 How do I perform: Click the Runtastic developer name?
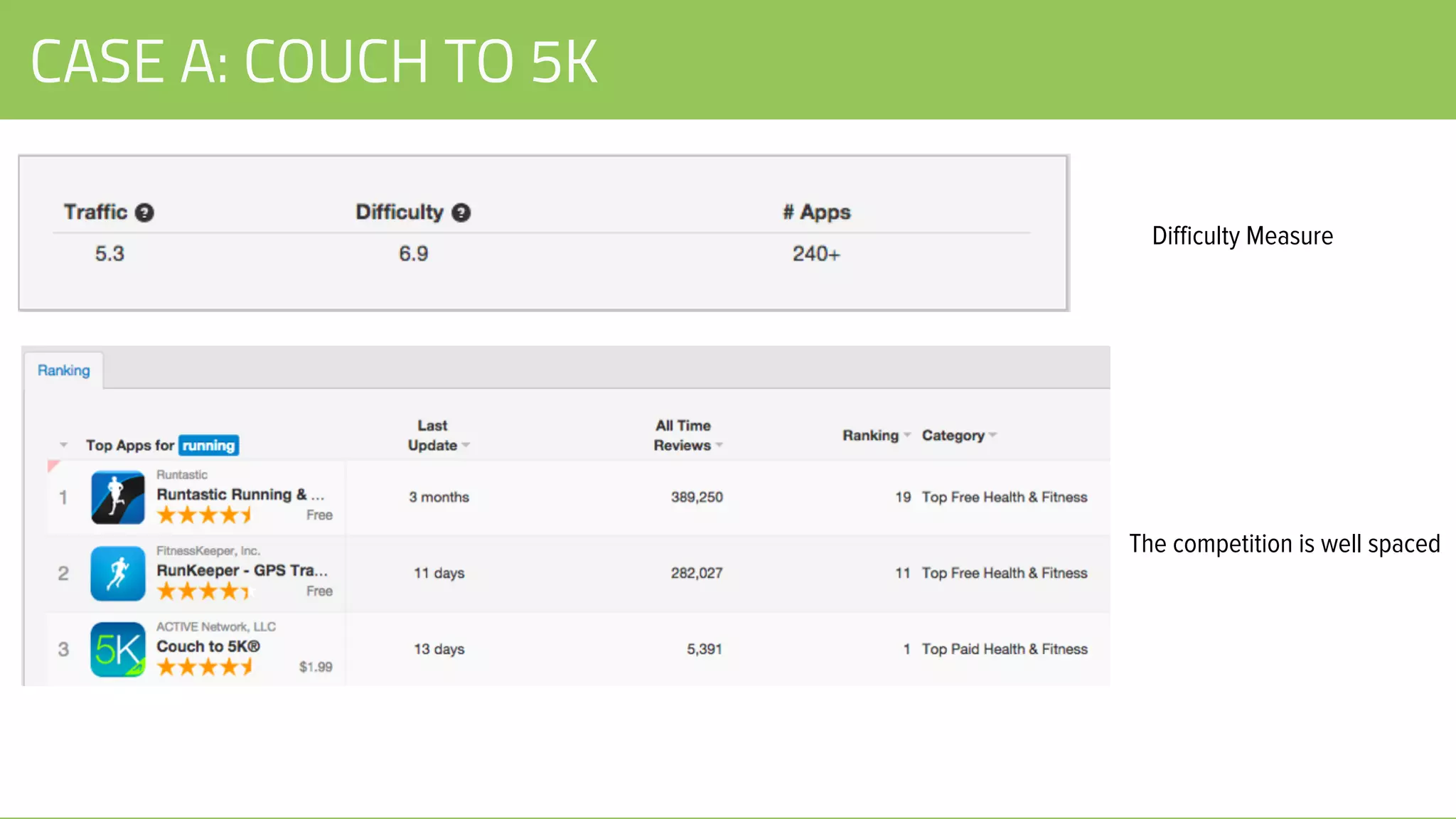pyautogui.click(x=182, y=474)
